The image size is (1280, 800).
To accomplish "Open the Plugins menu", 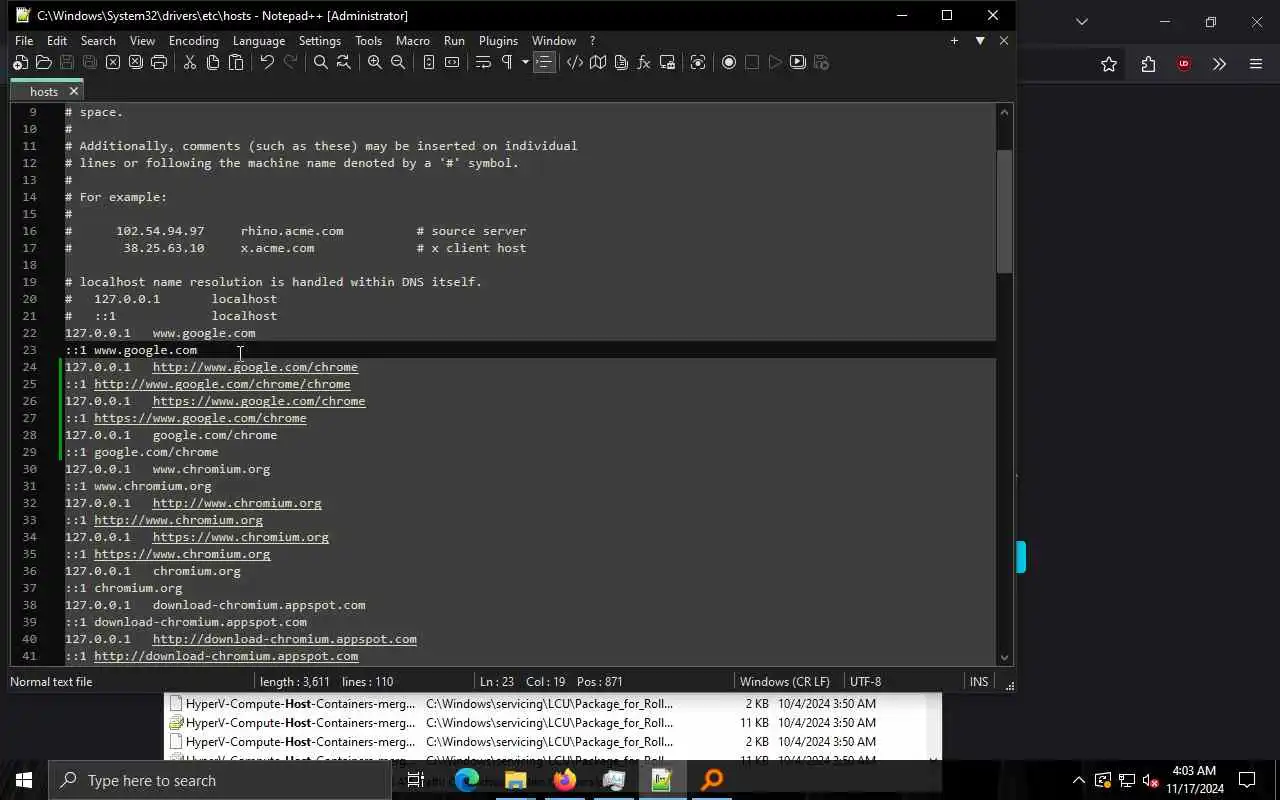I will 498,41.
